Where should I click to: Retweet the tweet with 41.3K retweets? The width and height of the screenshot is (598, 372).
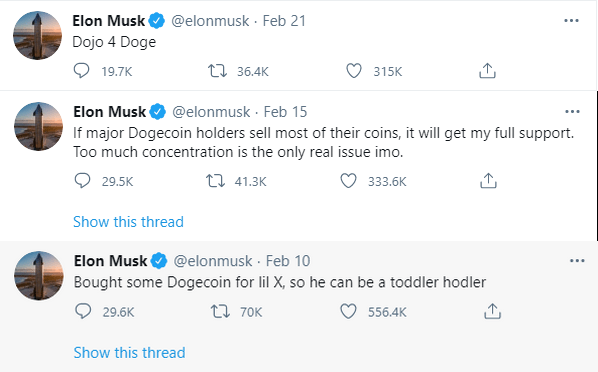point(215,181)
